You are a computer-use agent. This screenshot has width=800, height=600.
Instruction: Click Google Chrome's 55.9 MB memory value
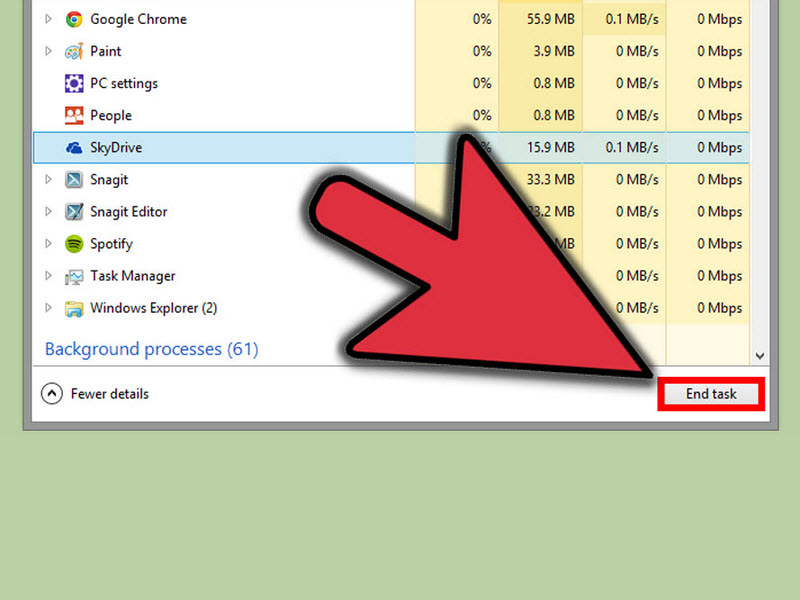pyautogui.click(x=551, y=19)
